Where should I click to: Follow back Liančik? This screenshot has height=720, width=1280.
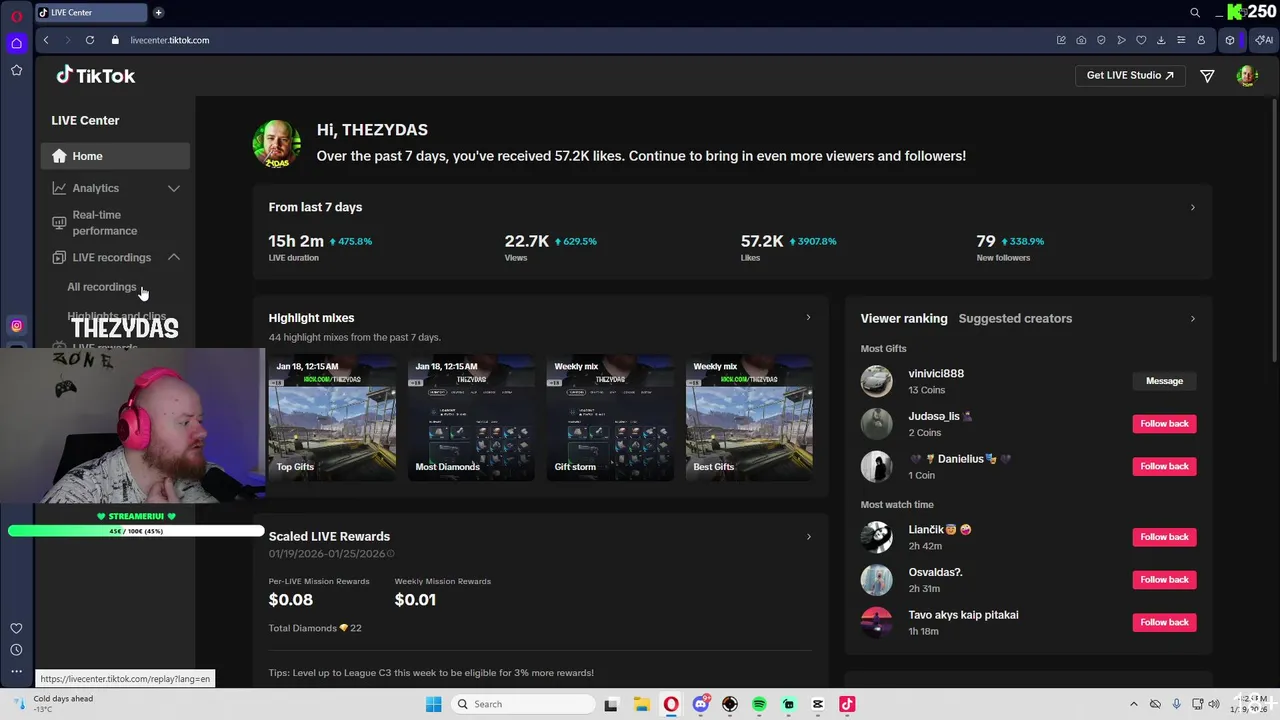pos(1164,537)
